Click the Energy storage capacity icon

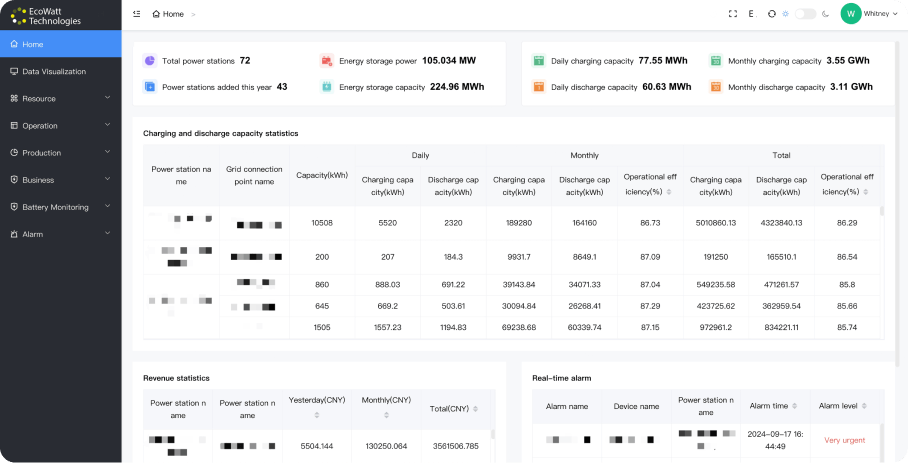[326, 87]
